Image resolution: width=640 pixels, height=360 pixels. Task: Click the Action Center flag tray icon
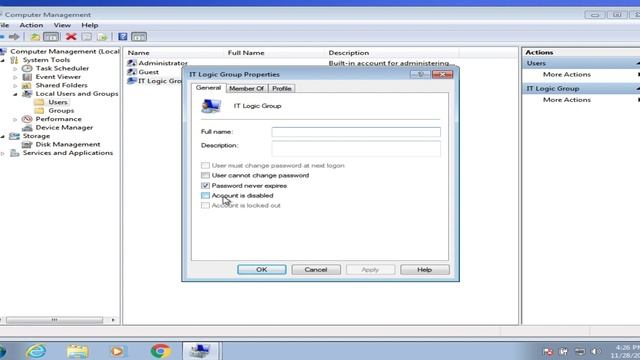coord(548,351)
